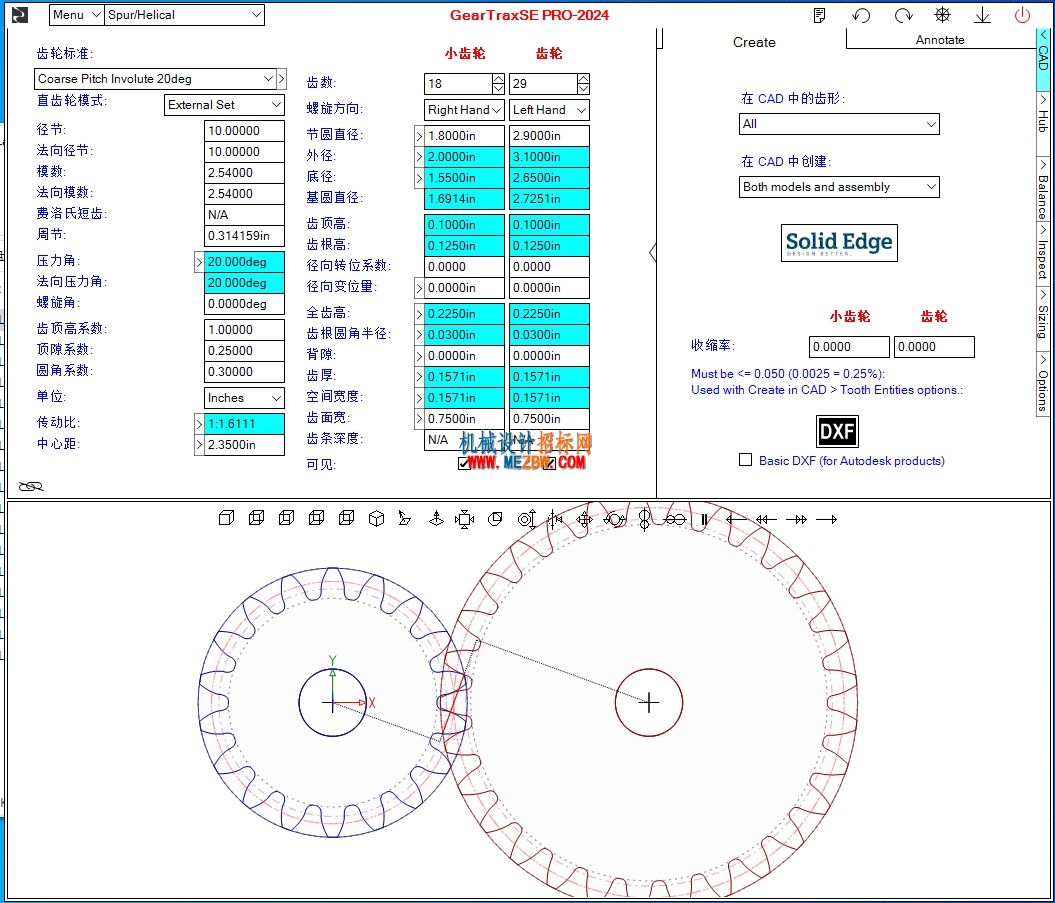Image resolution: width=1055 pixels, height=903 pixels.
Task: Click the DXF export button
Action: tap(837, 431)
